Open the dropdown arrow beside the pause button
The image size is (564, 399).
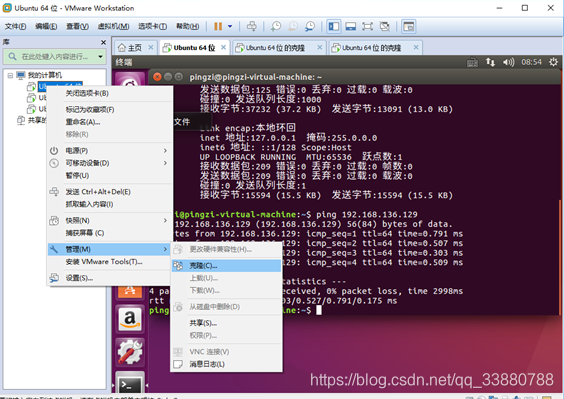pyautogui.click(x=230, y=26)
